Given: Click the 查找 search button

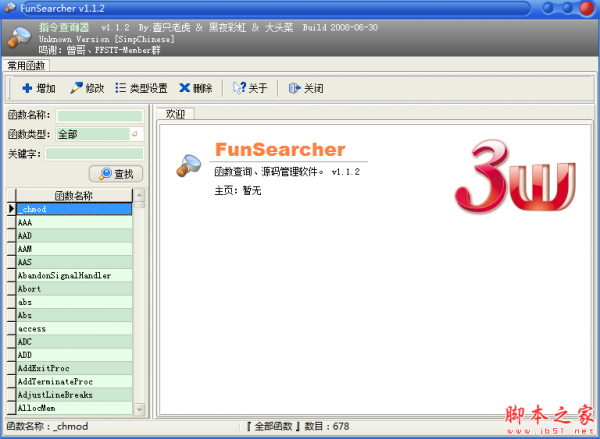Looking at the screenshot, I should 116,174.
